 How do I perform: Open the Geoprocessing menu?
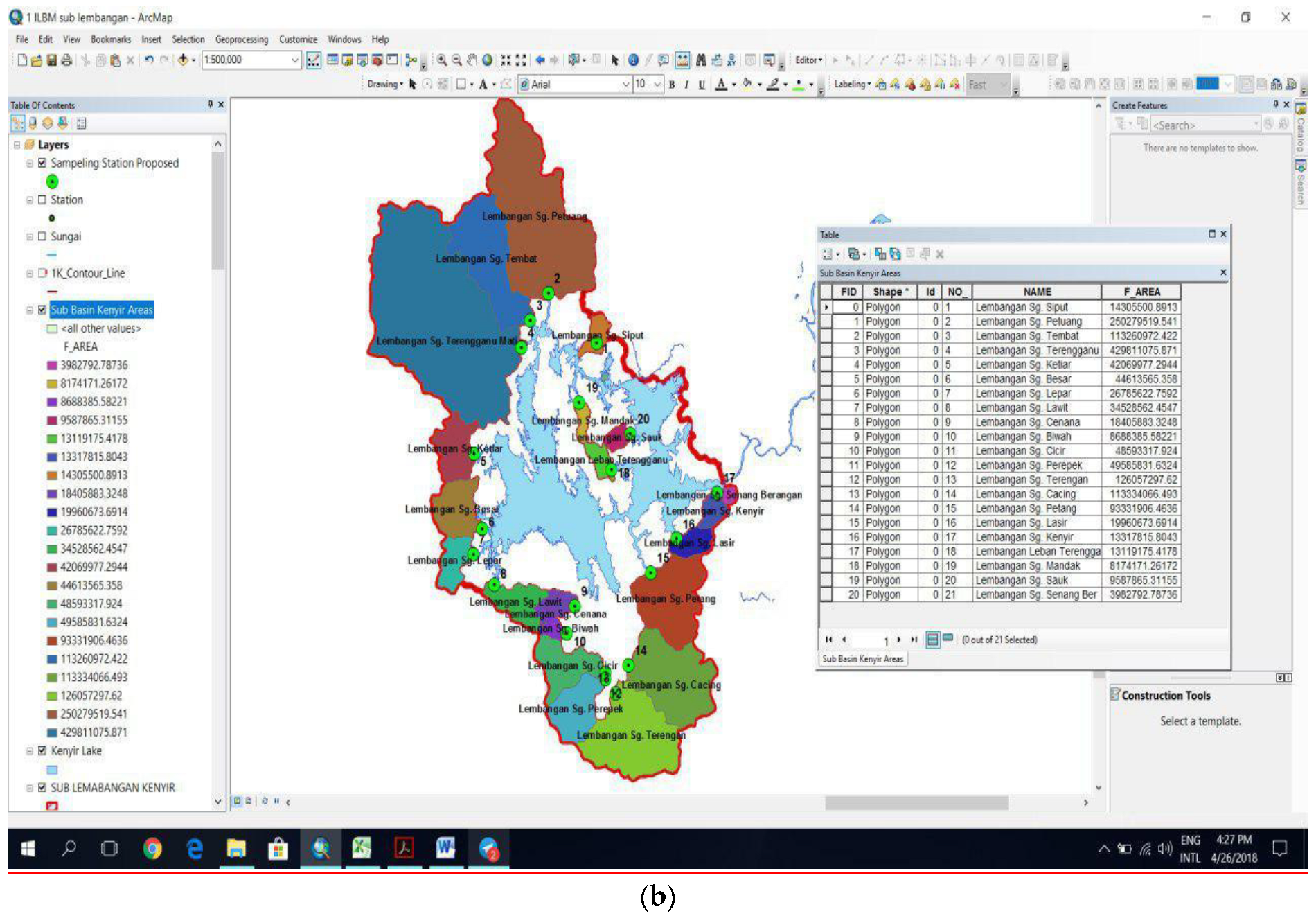coord(241,39)
